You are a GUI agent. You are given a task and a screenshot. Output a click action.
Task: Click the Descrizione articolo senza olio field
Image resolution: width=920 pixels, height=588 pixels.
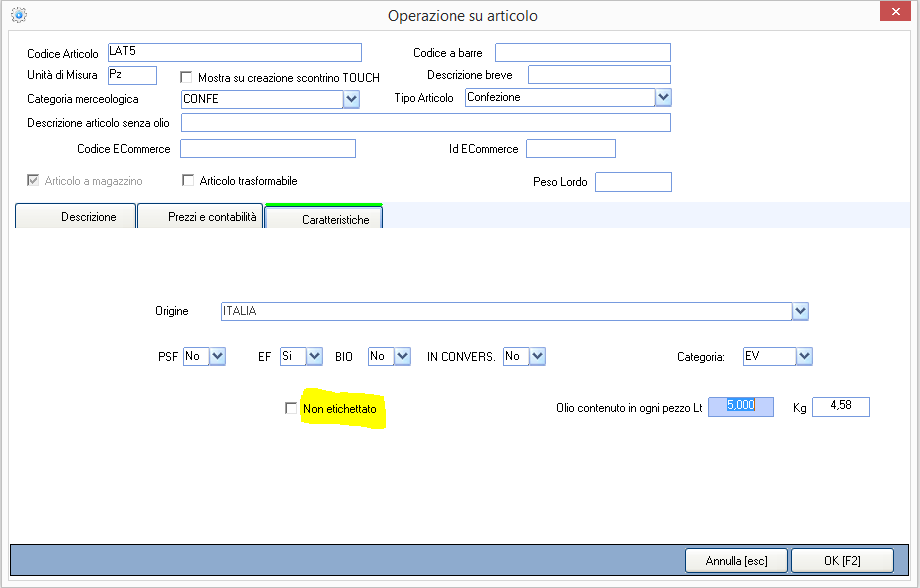[425, 123]
